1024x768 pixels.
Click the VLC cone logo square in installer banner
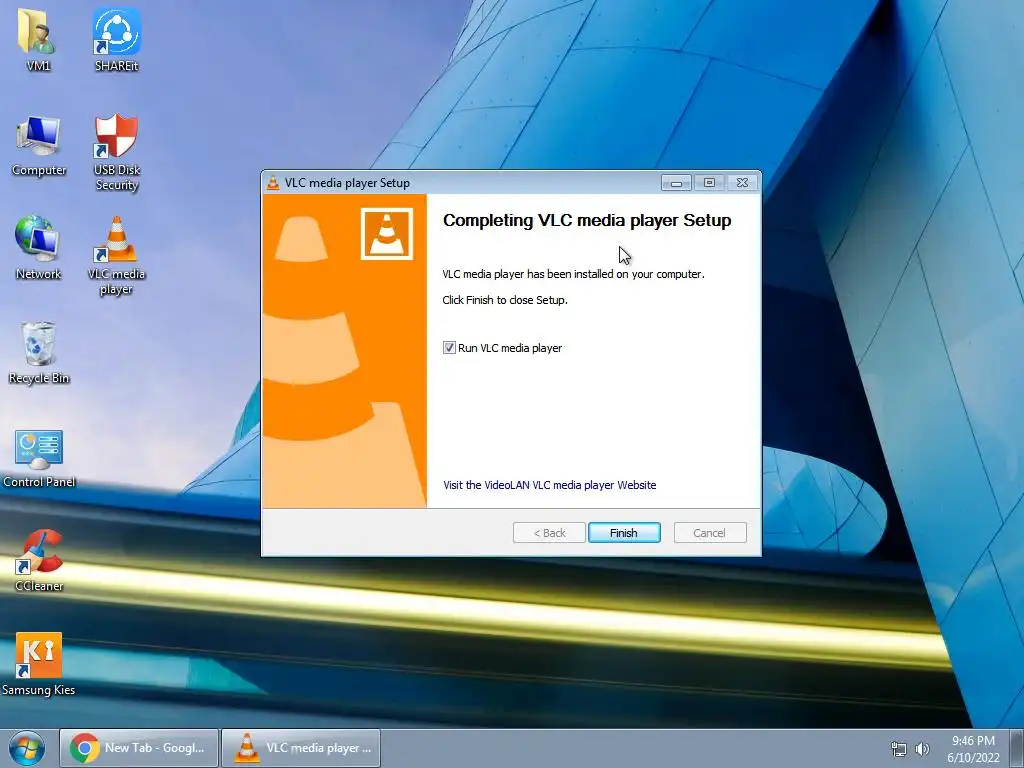(x=387, y=234)
